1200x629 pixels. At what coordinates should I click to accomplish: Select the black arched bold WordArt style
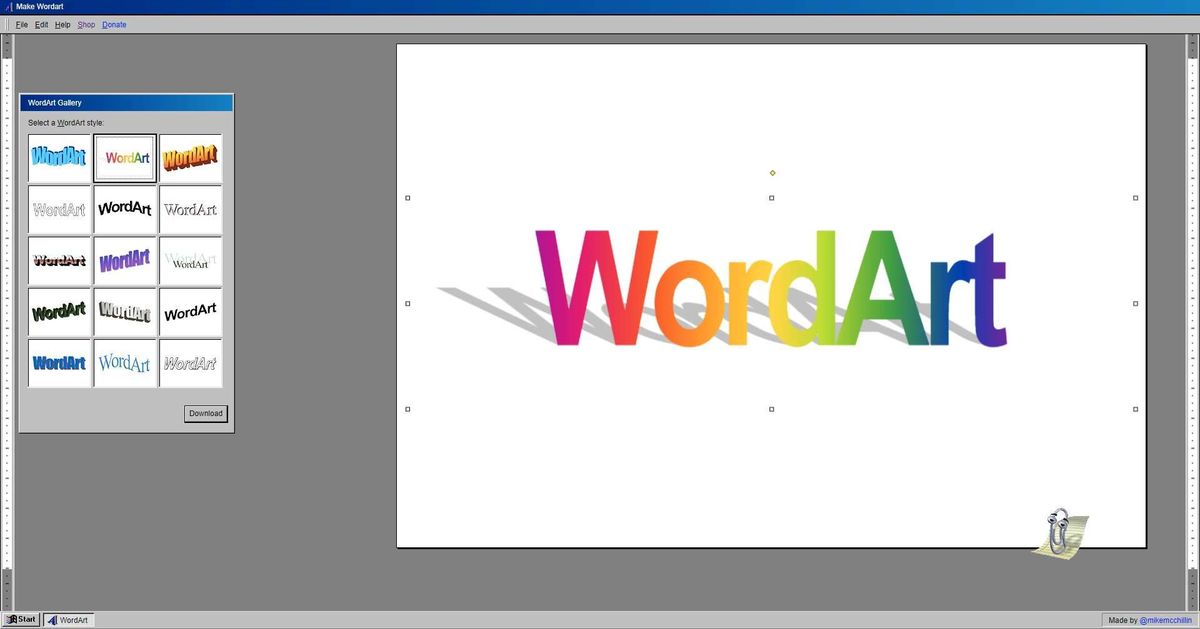[125, 210]
